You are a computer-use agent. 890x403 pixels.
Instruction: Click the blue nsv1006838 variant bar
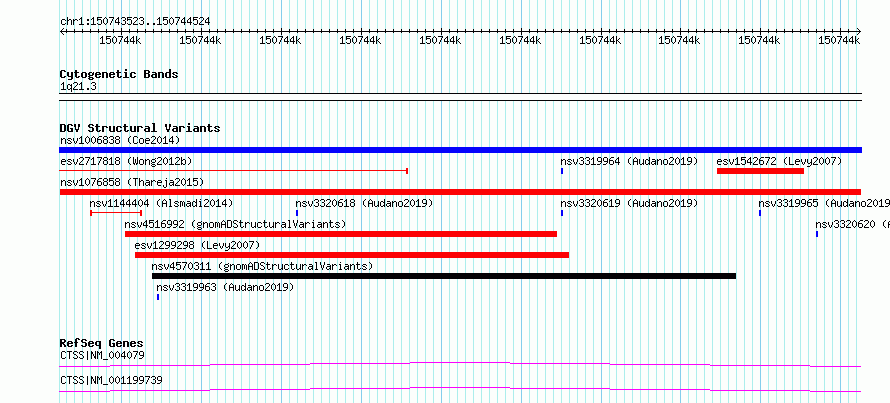pyautogui.click(x=460, y=150)
